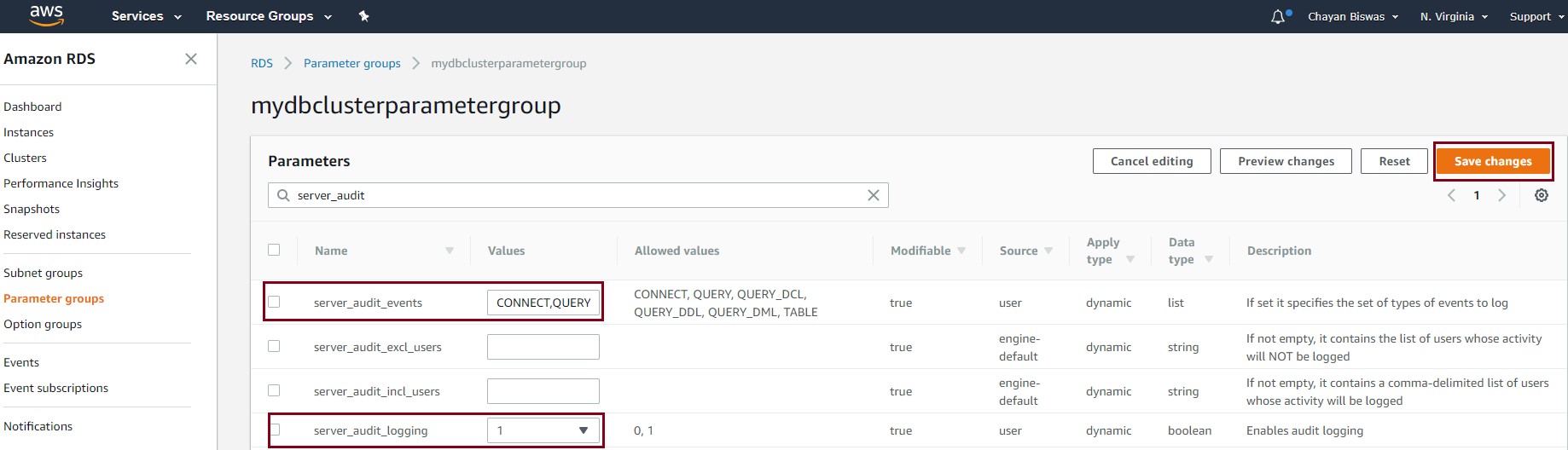Open Chayan Biswas account menu

1353,16
